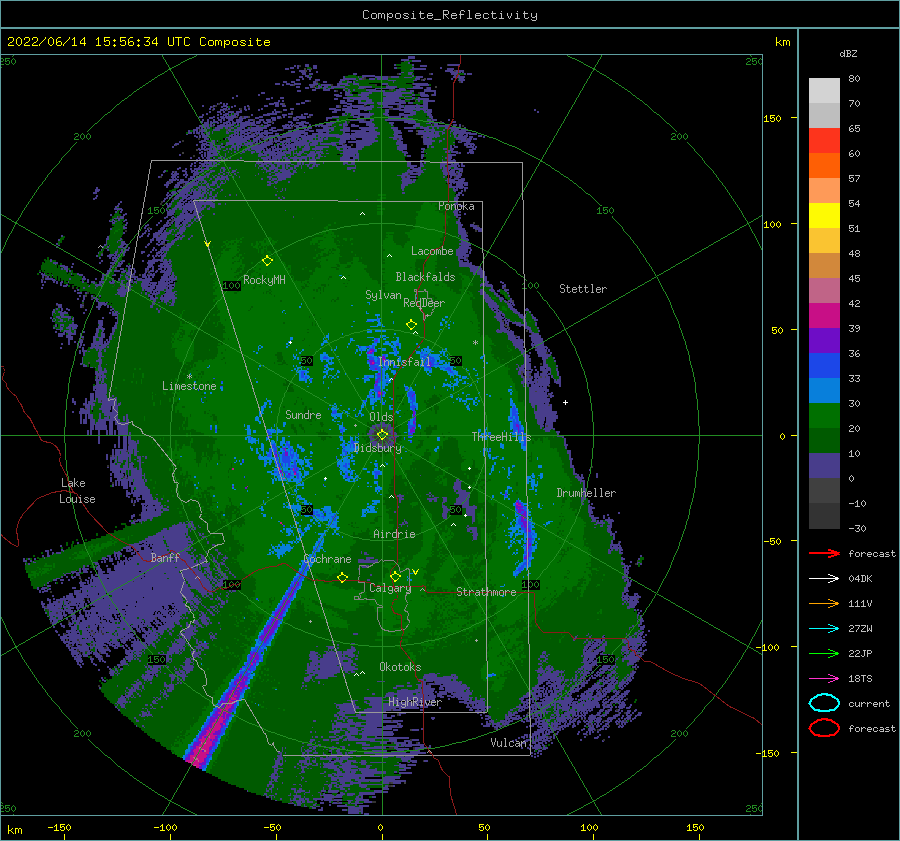Image resolution: width=900 pixels, height=841 pixels.
Task: Select the pink 45-42 dBZ swatch
Action: [824, 290]
